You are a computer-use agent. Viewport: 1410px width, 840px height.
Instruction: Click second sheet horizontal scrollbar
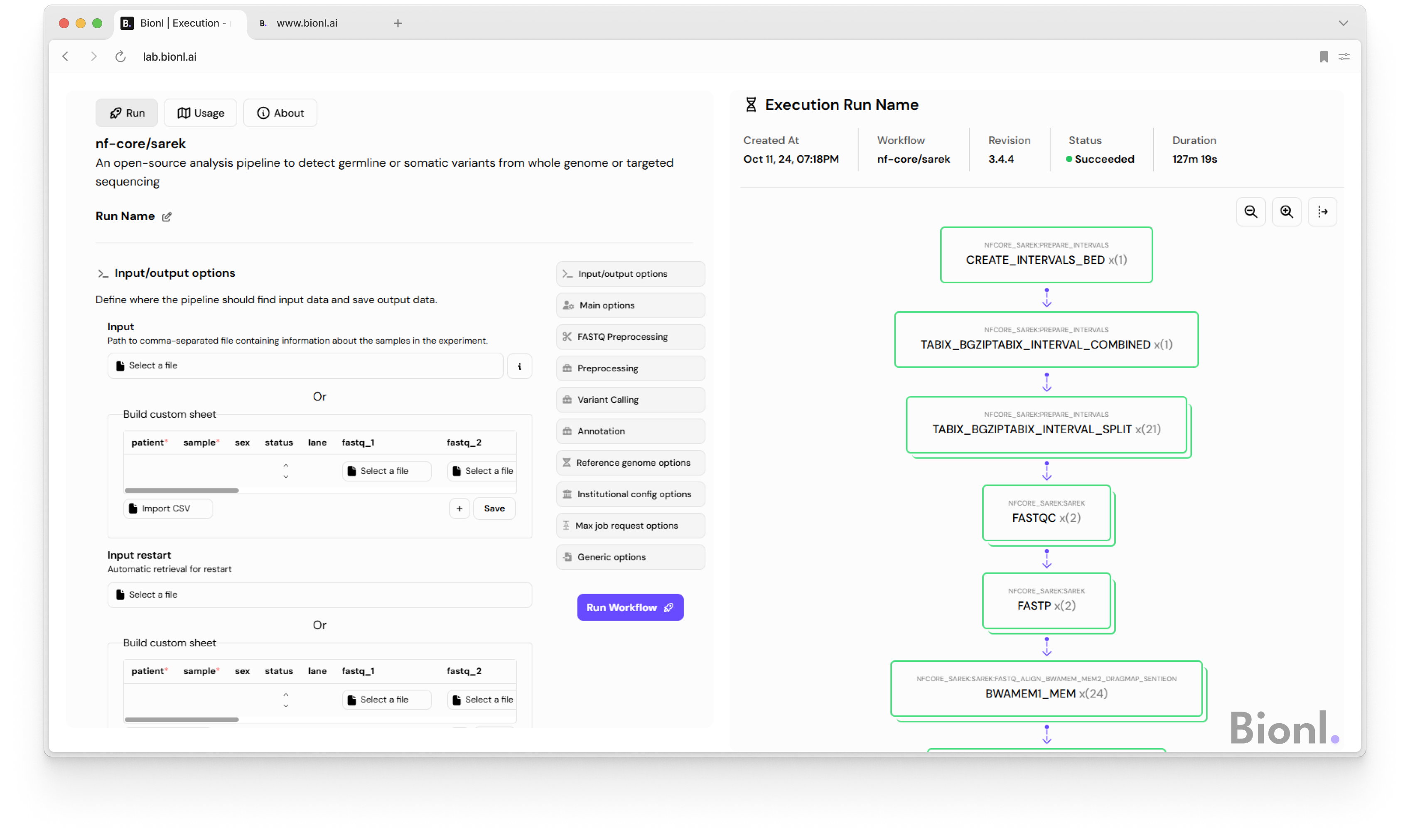182,720
